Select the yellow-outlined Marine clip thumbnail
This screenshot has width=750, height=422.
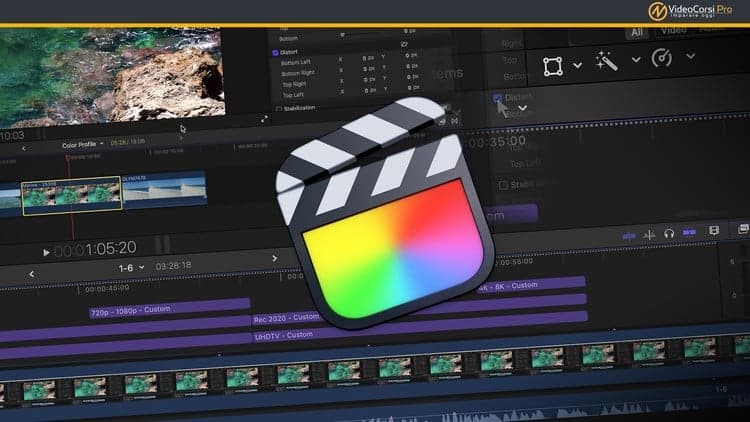tap(72, 196)
